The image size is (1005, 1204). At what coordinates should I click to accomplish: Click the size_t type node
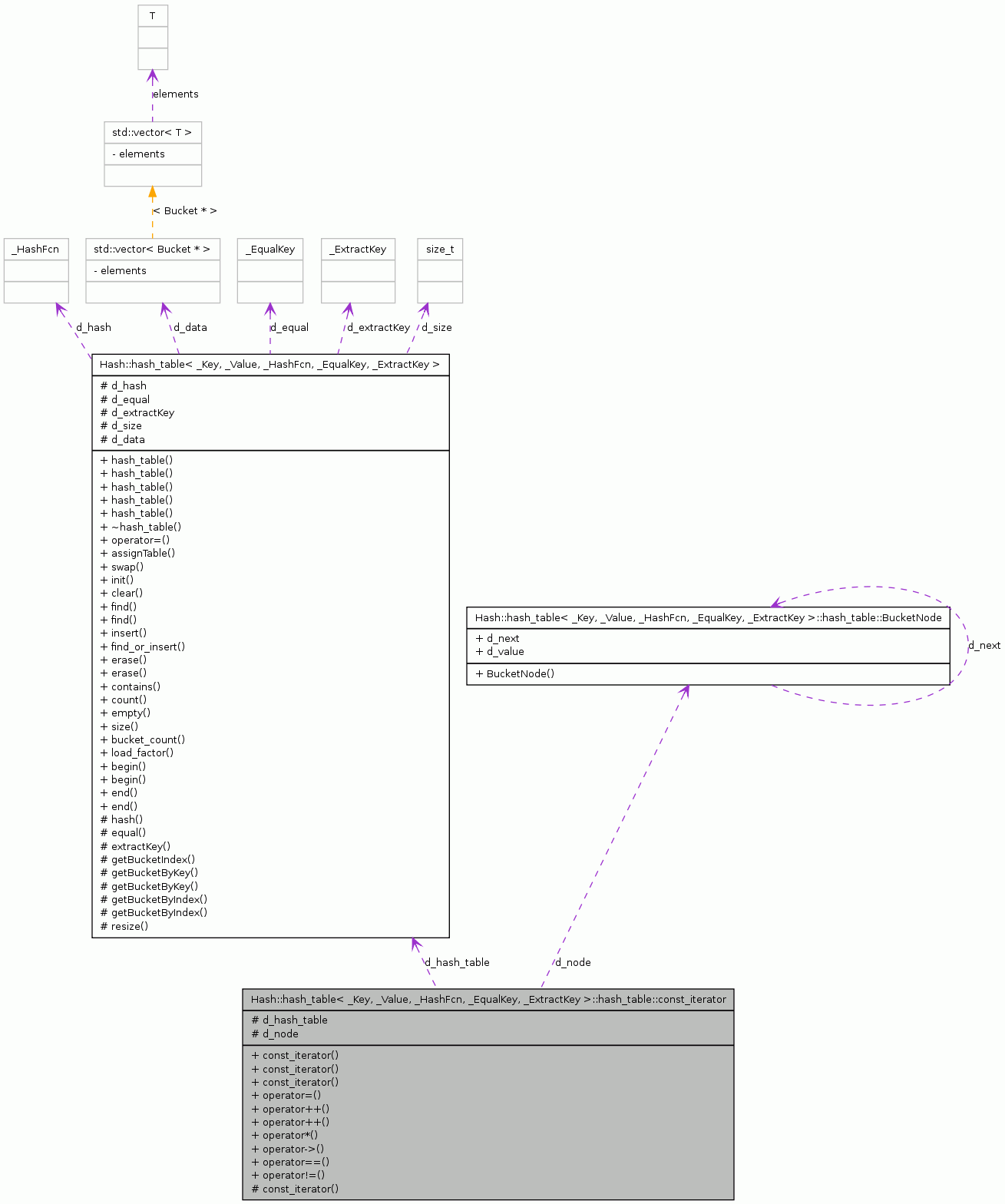pos(440,250)
